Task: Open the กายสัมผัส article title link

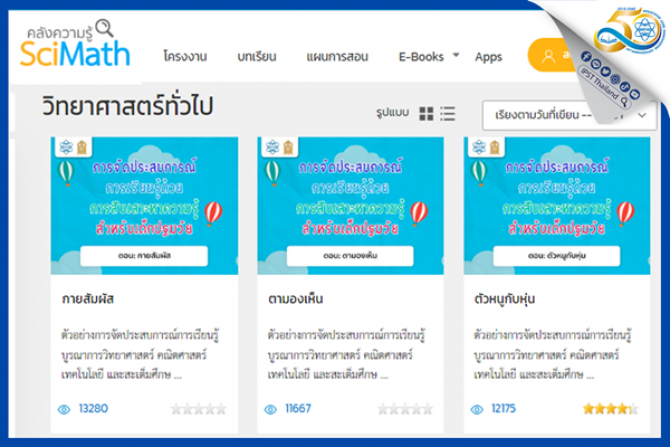Action: coord(88,299)
